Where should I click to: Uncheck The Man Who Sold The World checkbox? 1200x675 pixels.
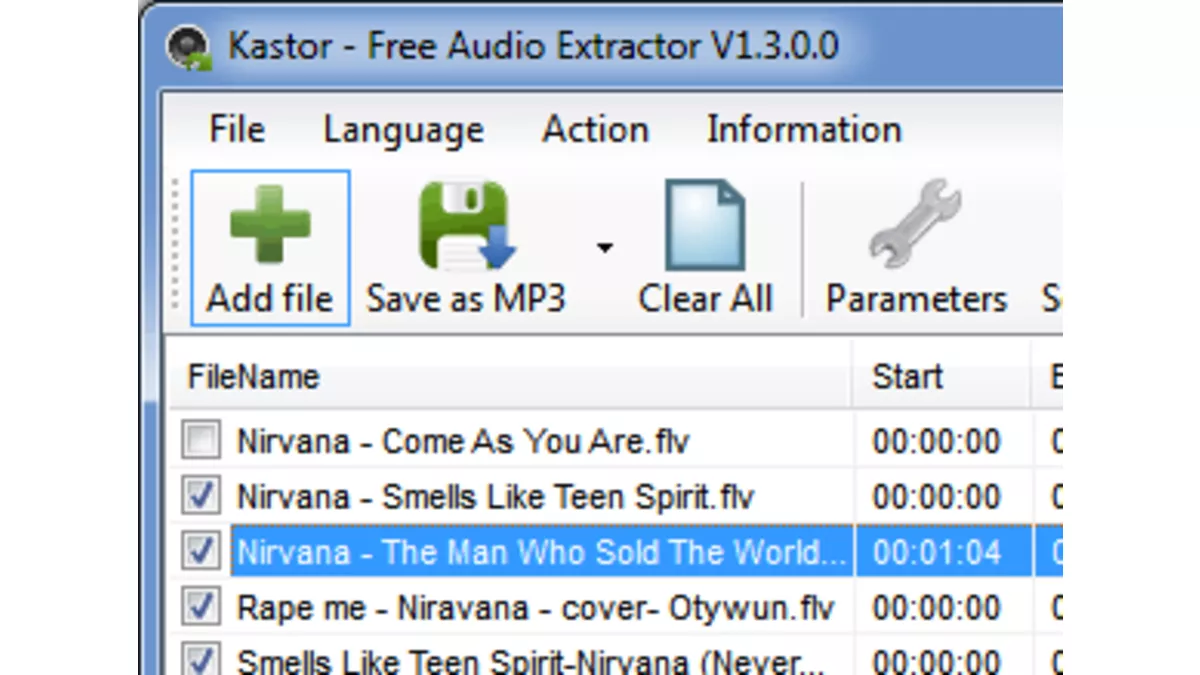tap(200, 551)
